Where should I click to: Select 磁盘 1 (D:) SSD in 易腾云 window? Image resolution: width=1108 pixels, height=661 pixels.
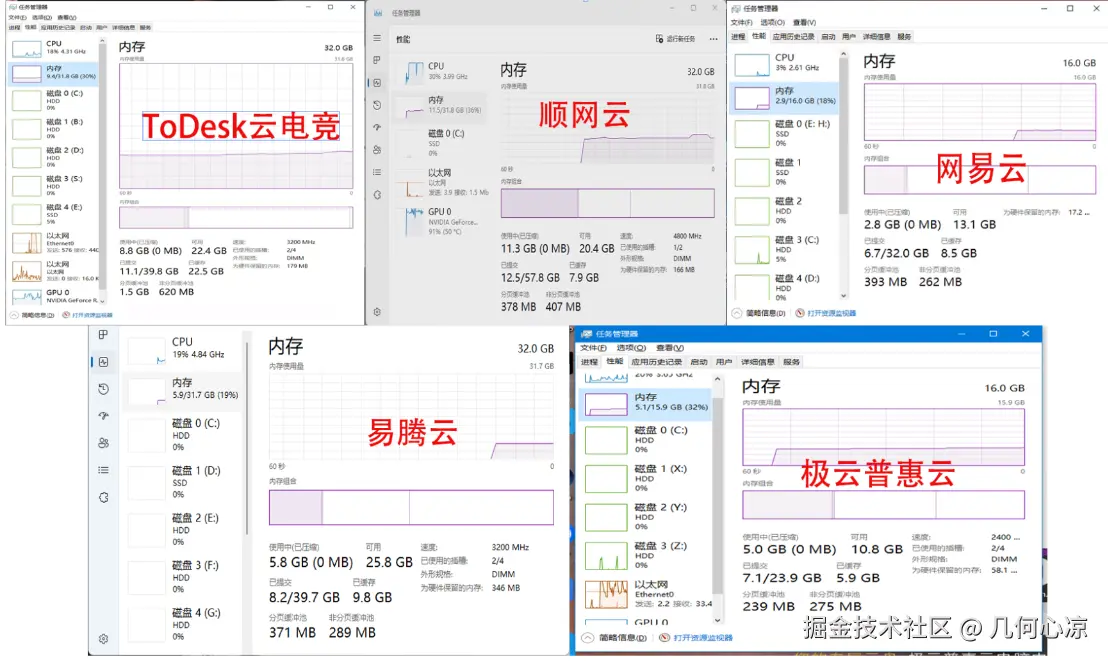184,482
